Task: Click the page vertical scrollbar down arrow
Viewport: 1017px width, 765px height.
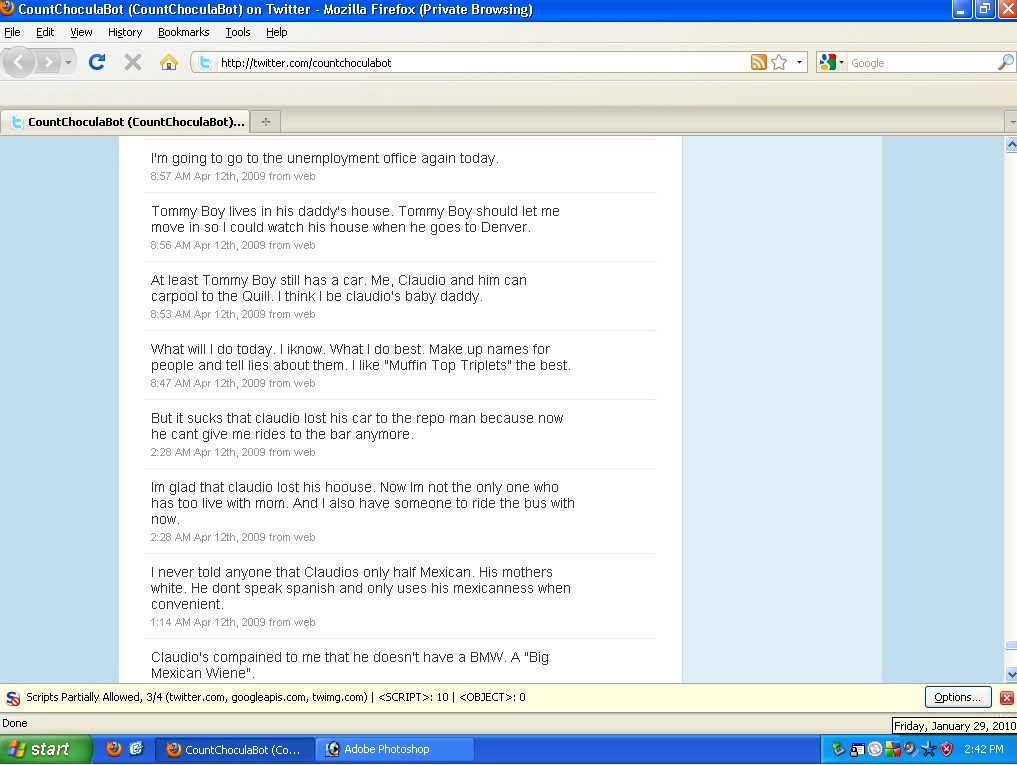Action: point(1010,674)
